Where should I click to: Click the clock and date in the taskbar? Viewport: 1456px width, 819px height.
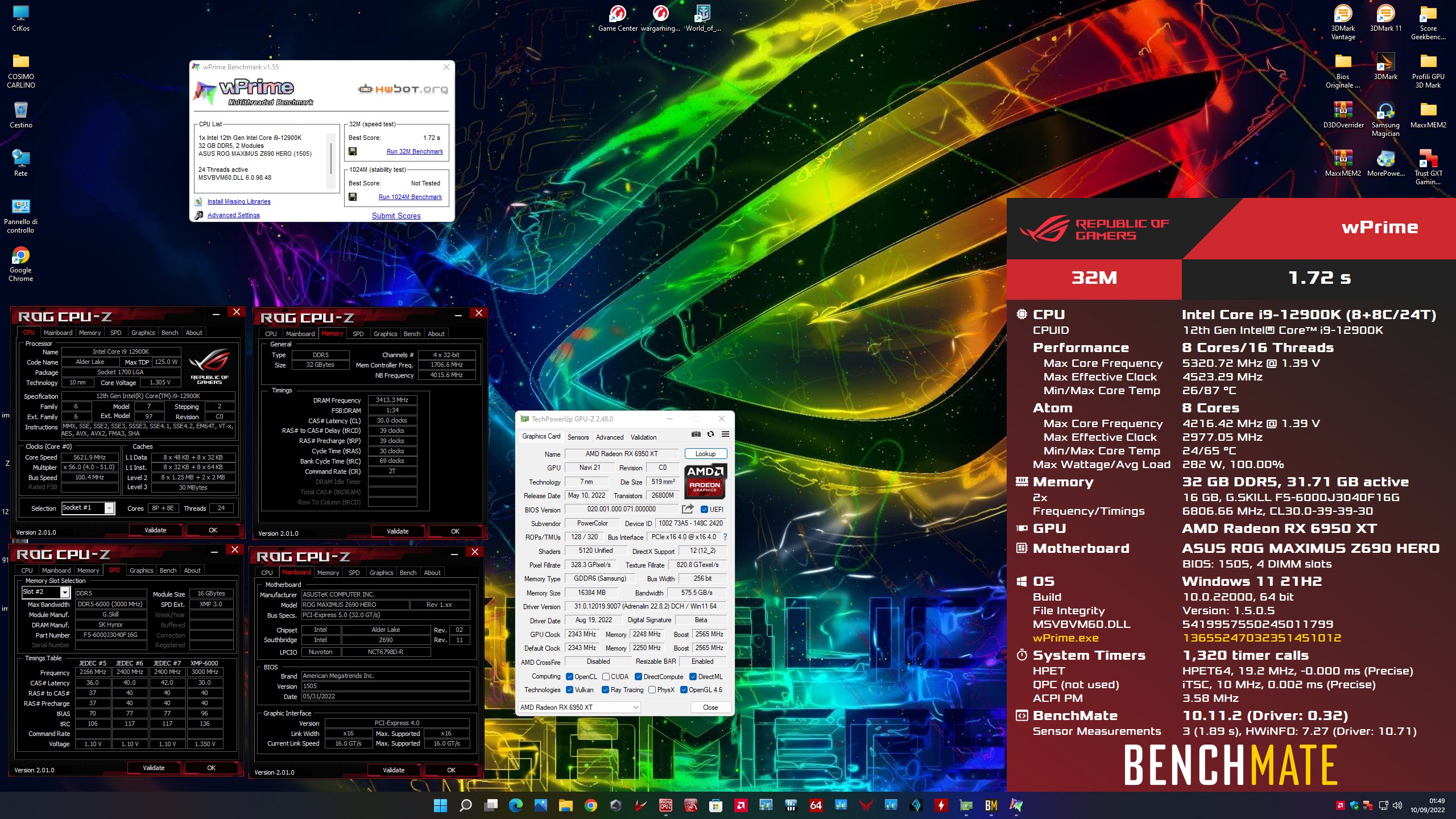pos(1428,805)
